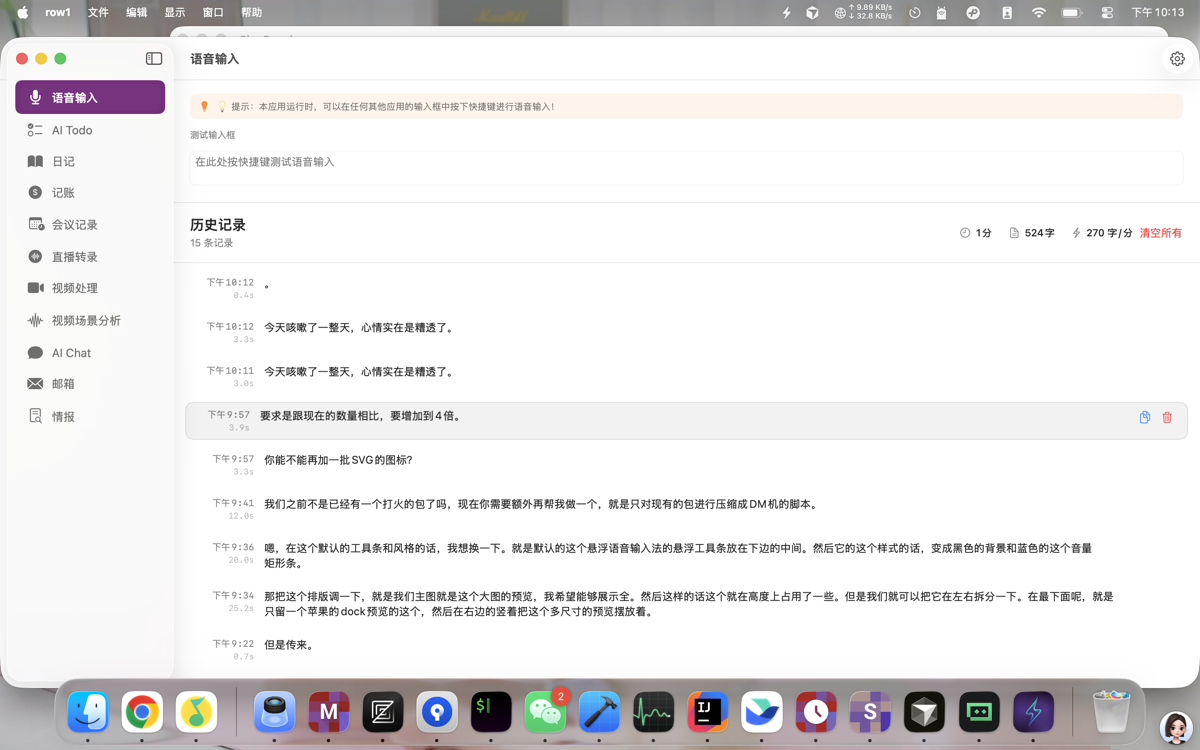The image size is (1200, 750).
Task: Open the settings gear at top right
Action: pyautogui.click(x=1178, y=58)
